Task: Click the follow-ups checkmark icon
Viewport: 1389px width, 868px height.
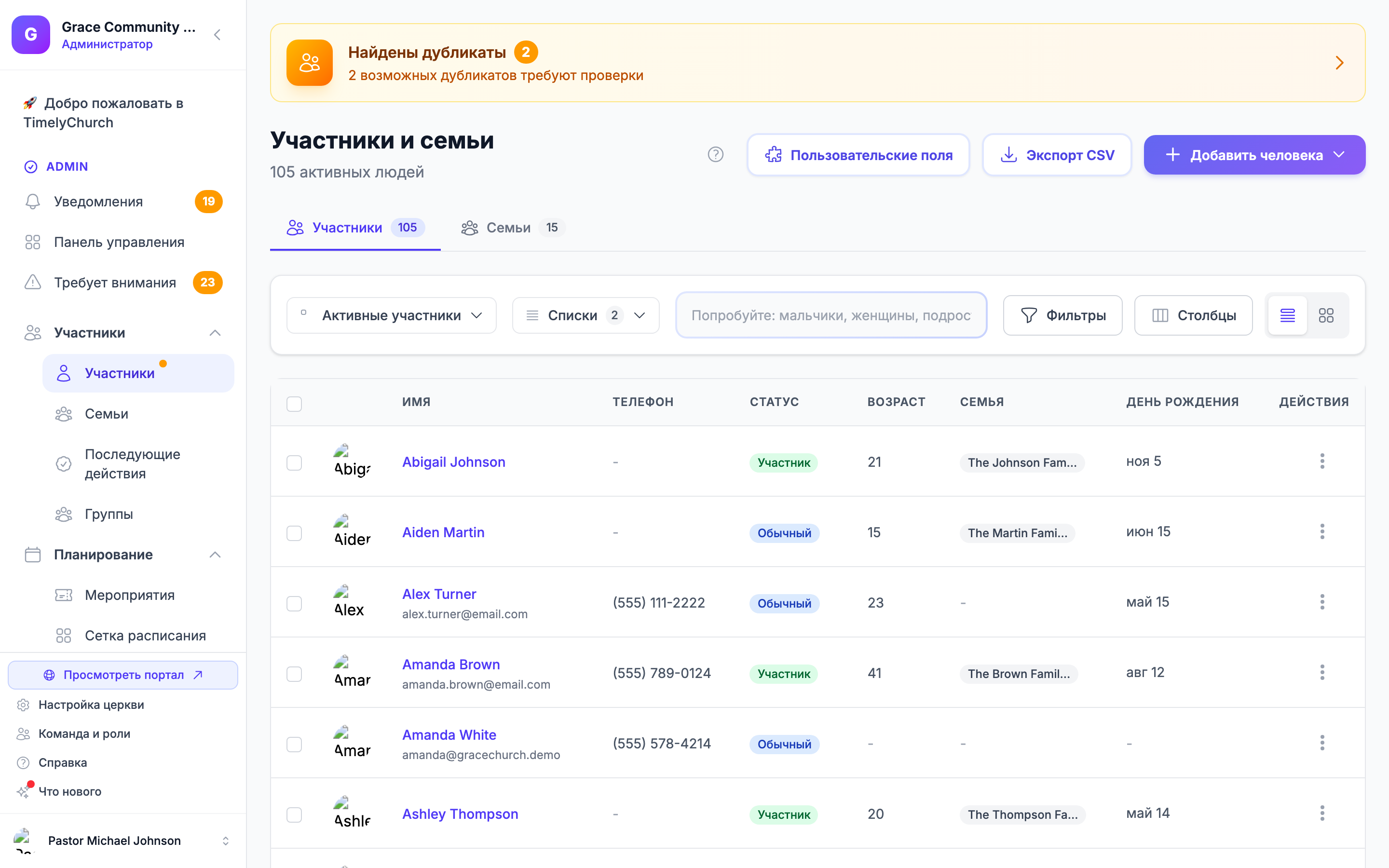Action: pyautogui.click(x=64, y=464)
